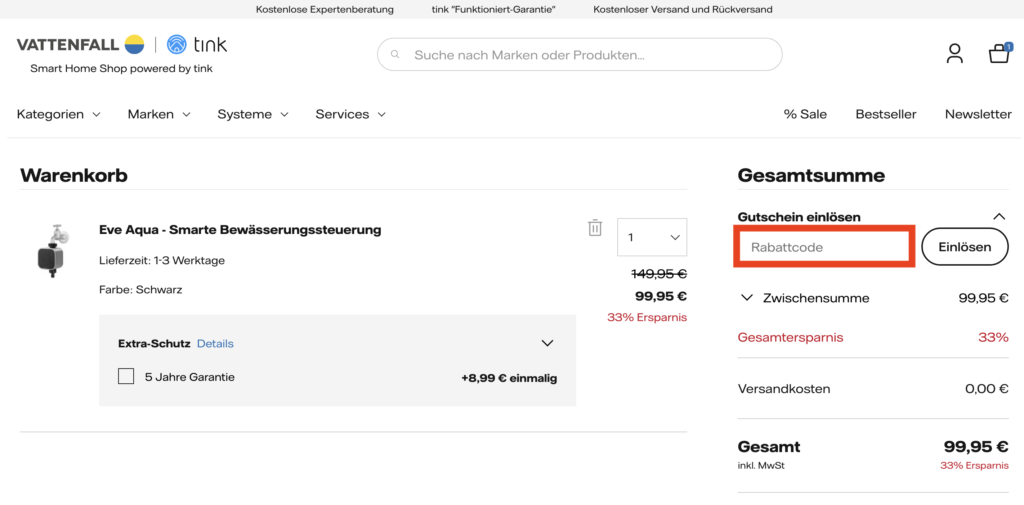Open Eve Aqua - Smarte Bewässerungssteuerung title
The image size is (1024, 505).
pos(240,230)
